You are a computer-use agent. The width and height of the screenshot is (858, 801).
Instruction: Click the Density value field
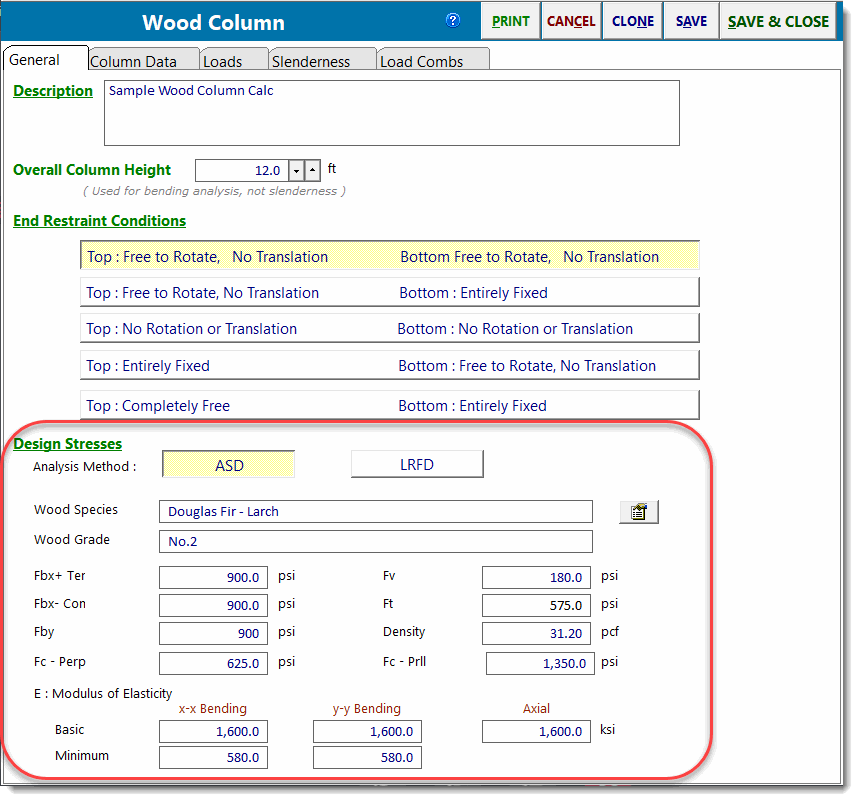click(537, 633)
